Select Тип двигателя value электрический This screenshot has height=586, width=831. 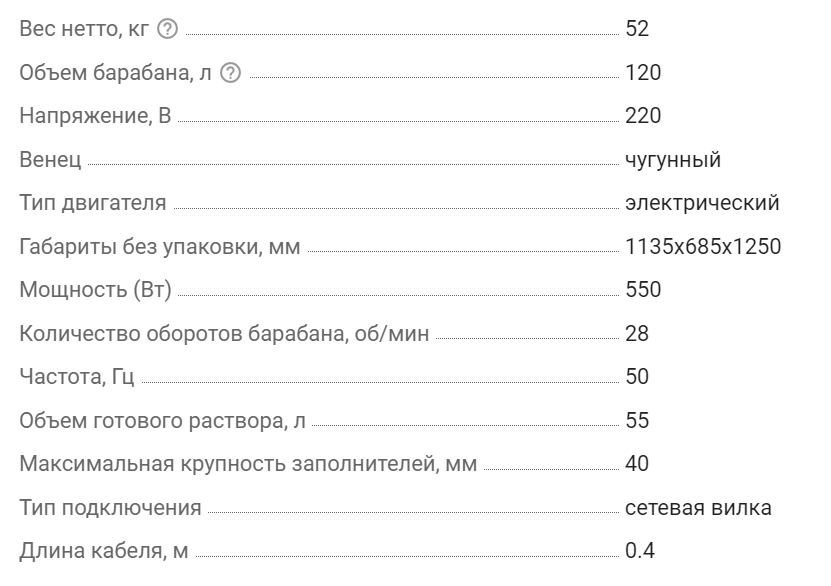(702, 203)
